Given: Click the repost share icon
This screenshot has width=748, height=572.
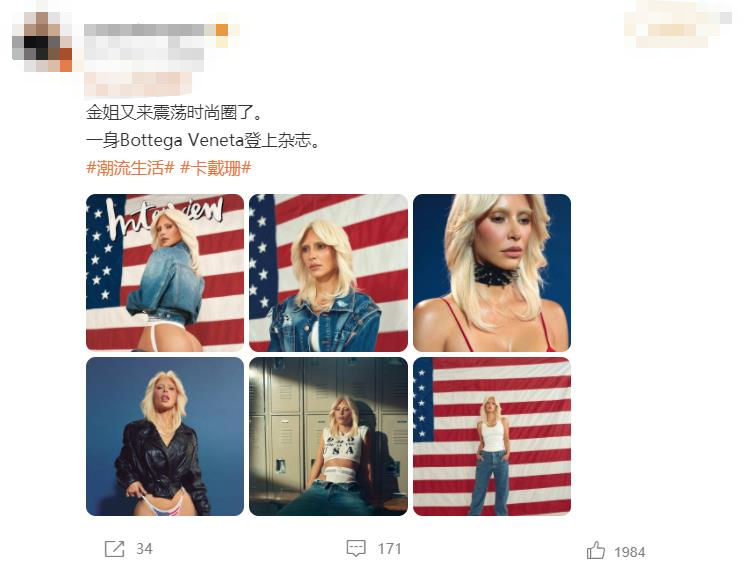Looking at the screenshot, I should (114, 549).
